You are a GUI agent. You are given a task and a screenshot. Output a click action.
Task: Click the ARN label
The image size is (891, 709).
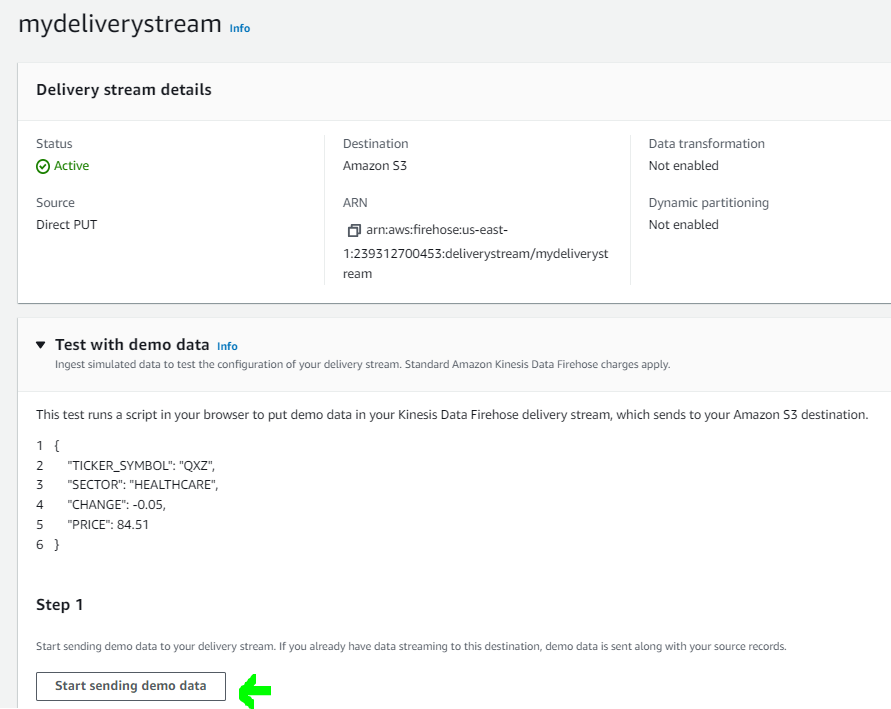pos(355,203)
